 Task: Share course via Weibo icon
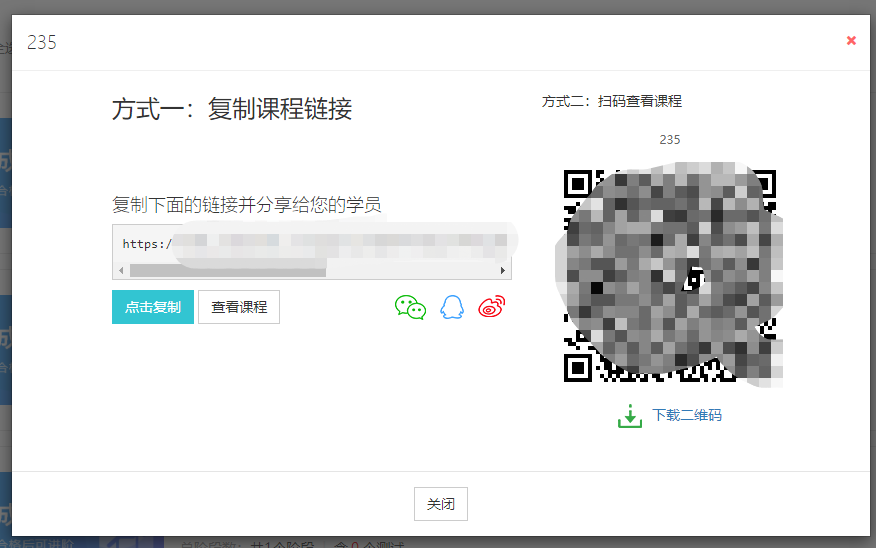492,307
